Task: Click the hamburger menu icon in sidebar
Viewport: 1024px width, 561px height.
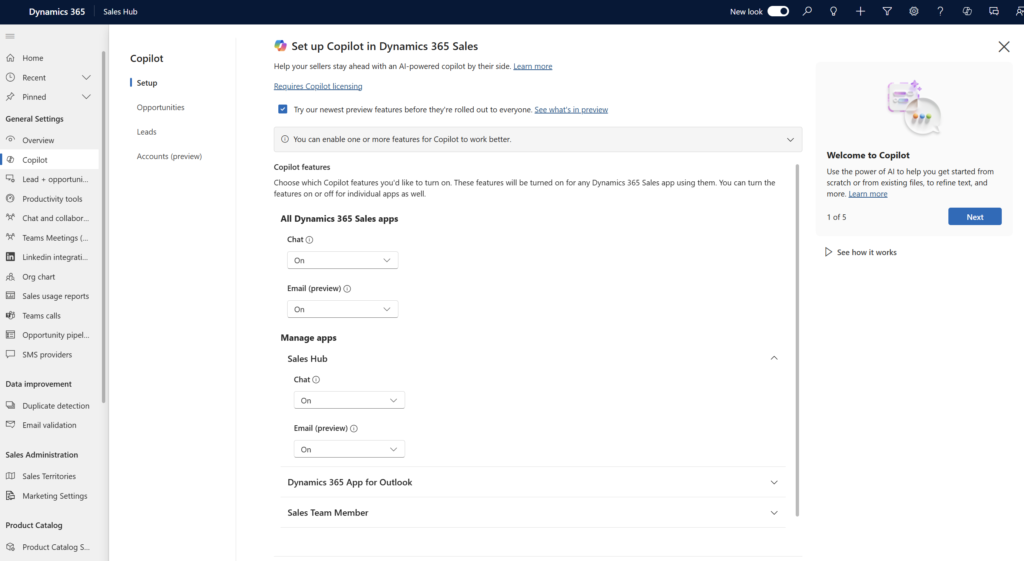Action: click(x=10, y=36)
